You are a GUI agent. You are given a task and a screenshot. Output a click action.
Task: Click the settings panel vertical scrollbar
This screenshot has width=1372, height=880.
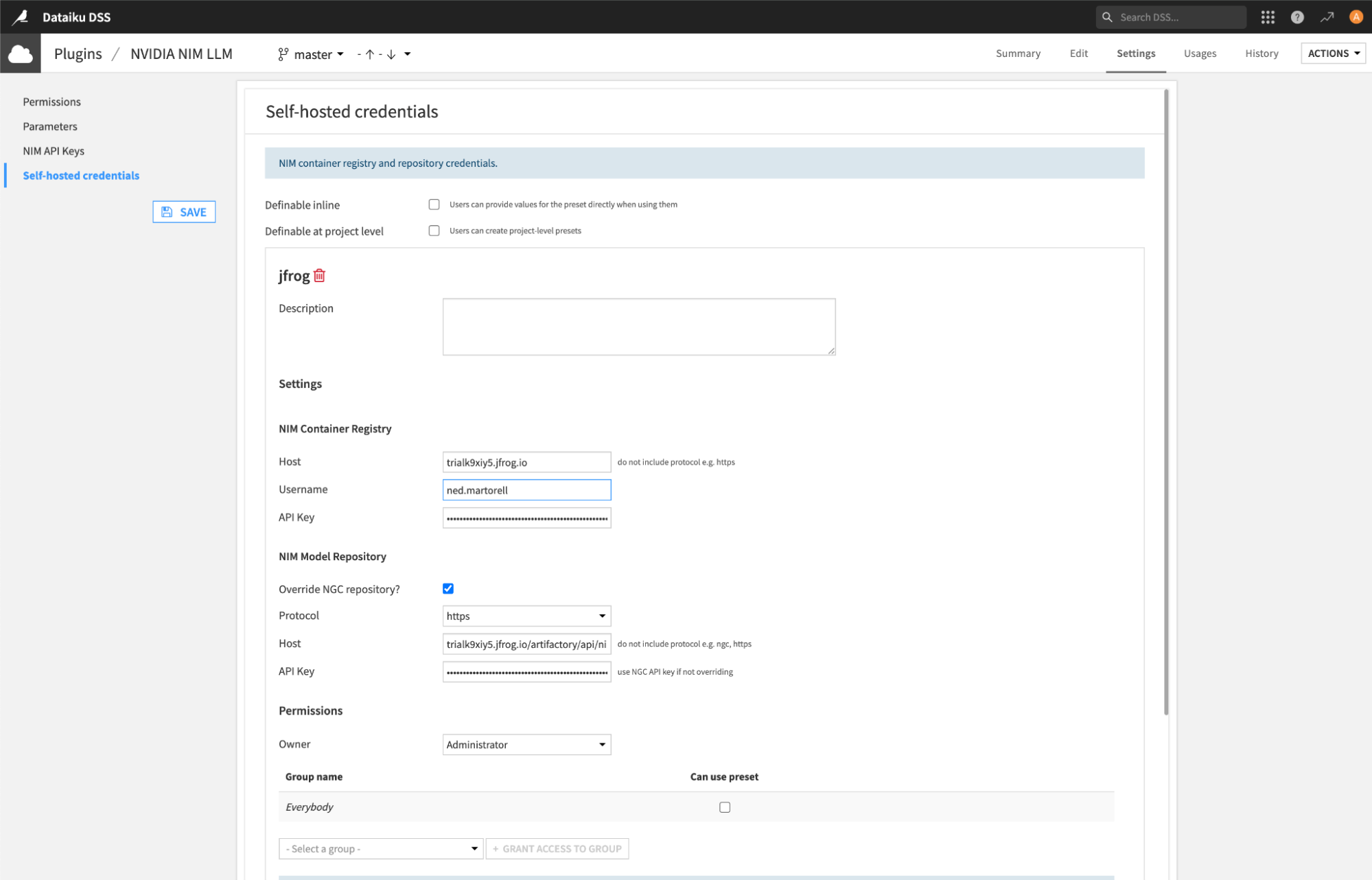[1165, 402]
